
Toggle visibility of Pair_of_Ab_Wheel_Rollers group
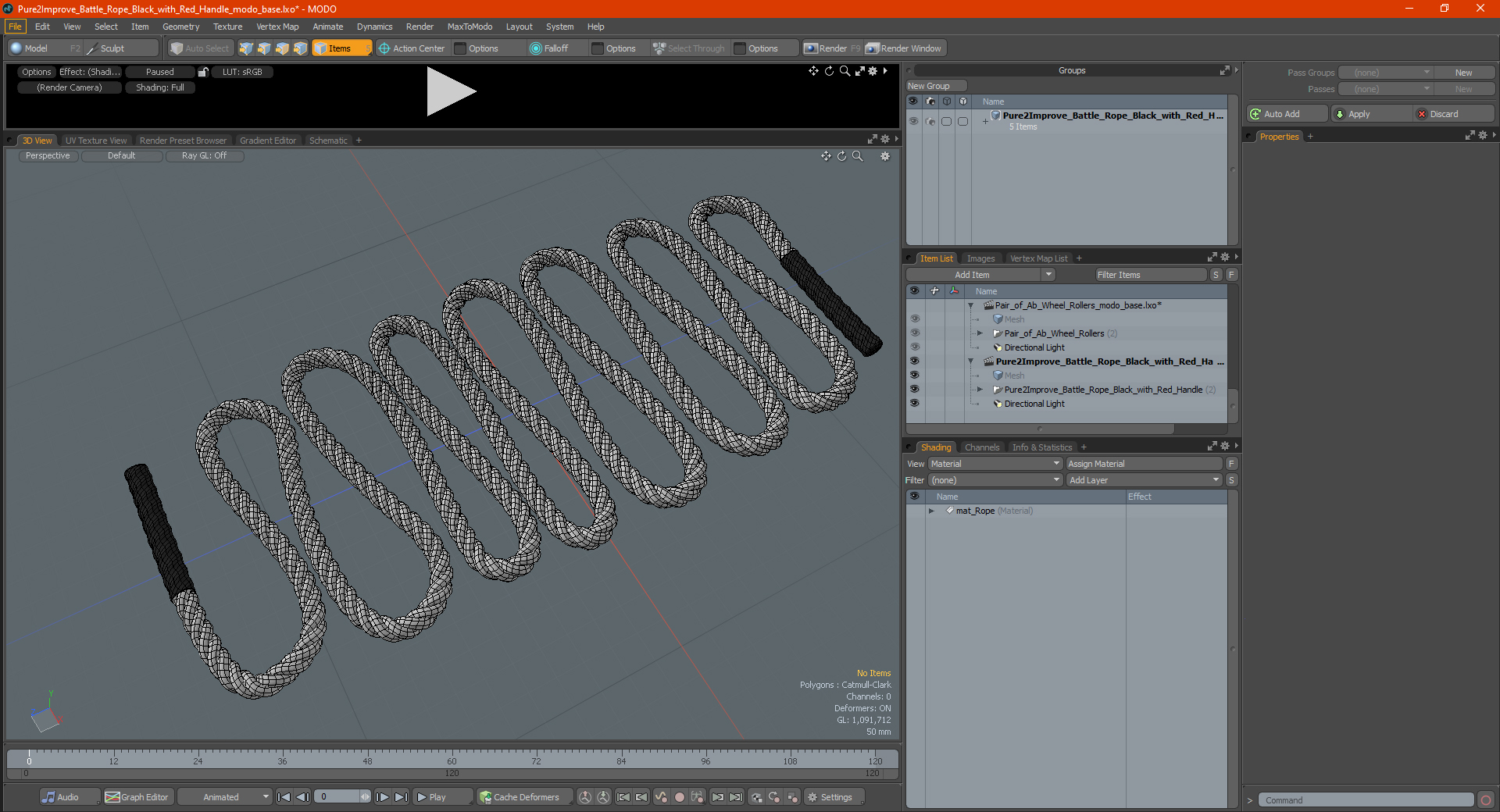(x=914, y=333)
